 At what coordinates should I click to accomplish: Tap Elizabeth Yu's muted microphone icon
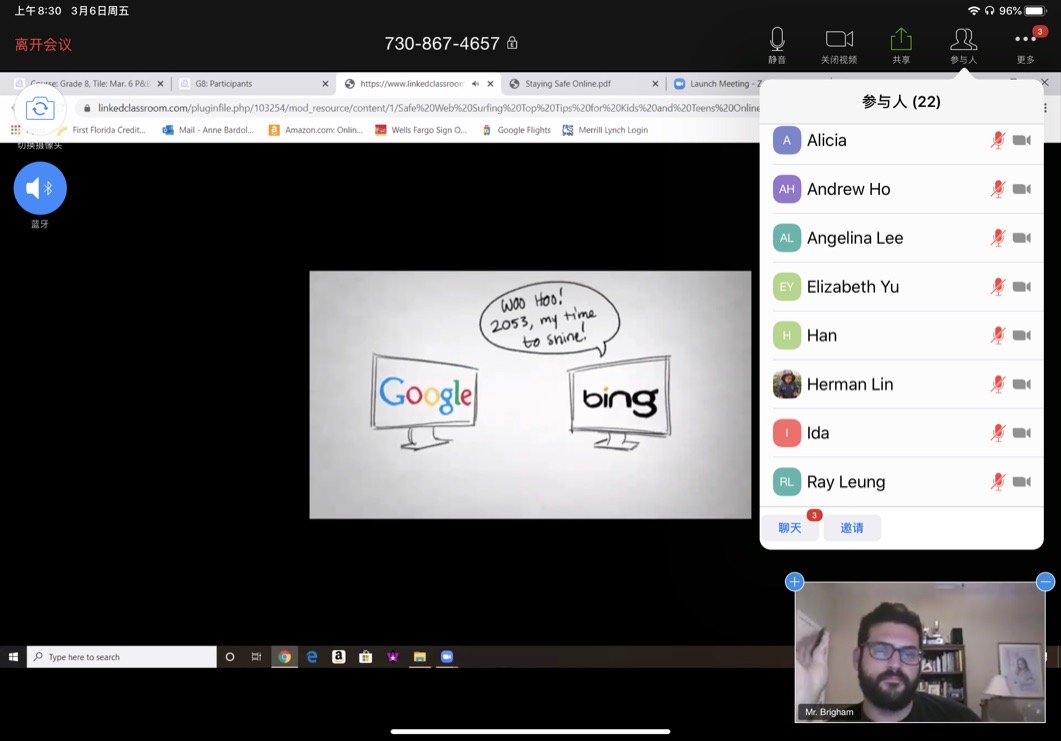coord(997,286)
